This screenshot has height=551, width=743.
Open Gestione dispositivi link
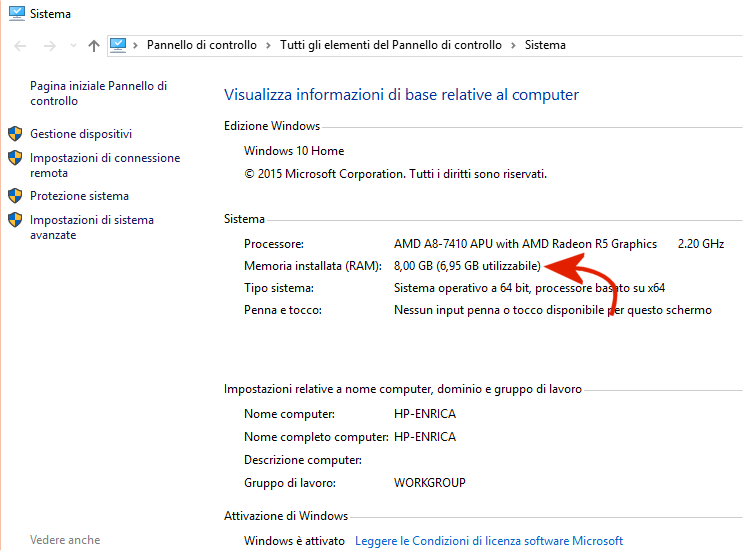point(81,134)
